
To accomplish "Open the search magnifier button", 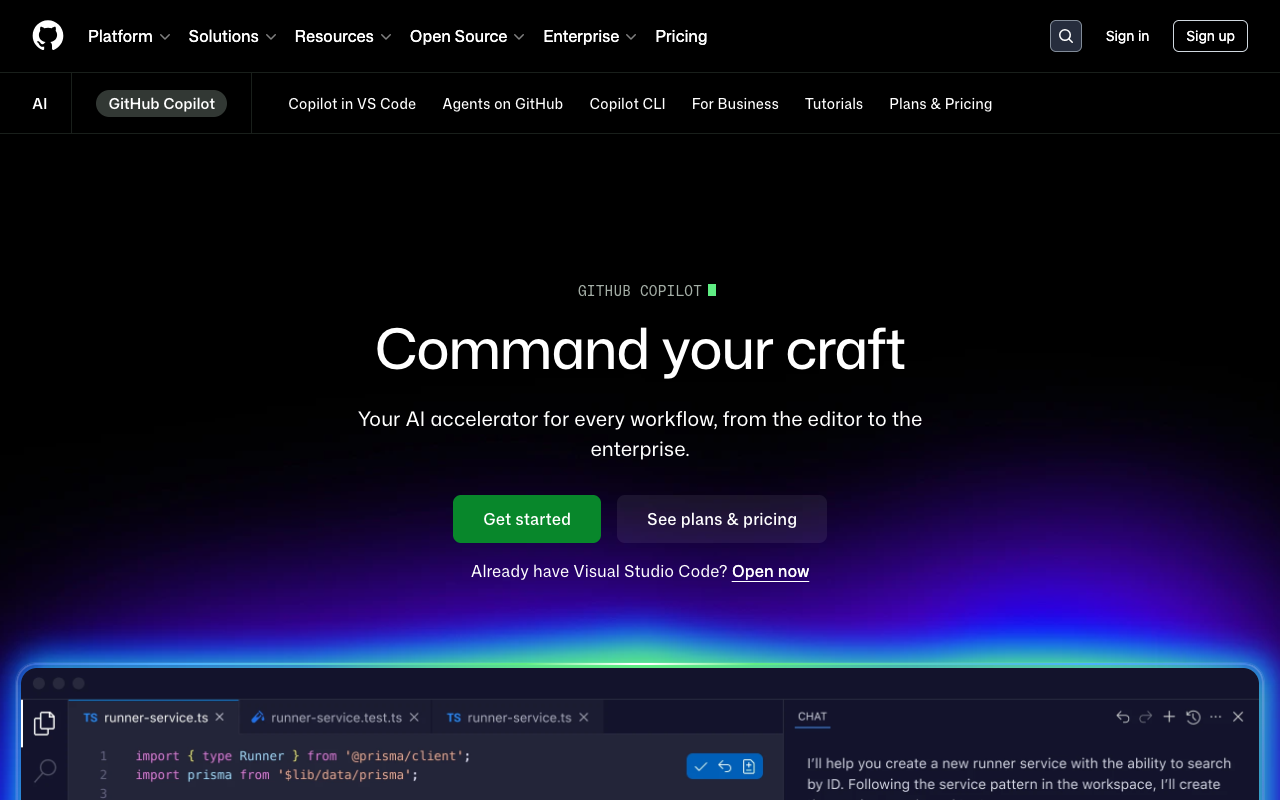I will coord(1066,36).
